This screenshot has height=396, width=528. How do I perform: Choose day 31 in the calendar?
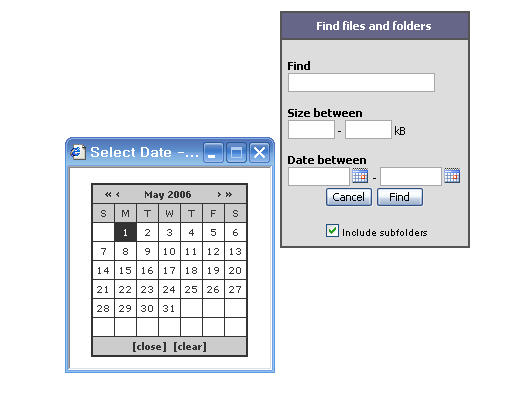click(169, 308)
